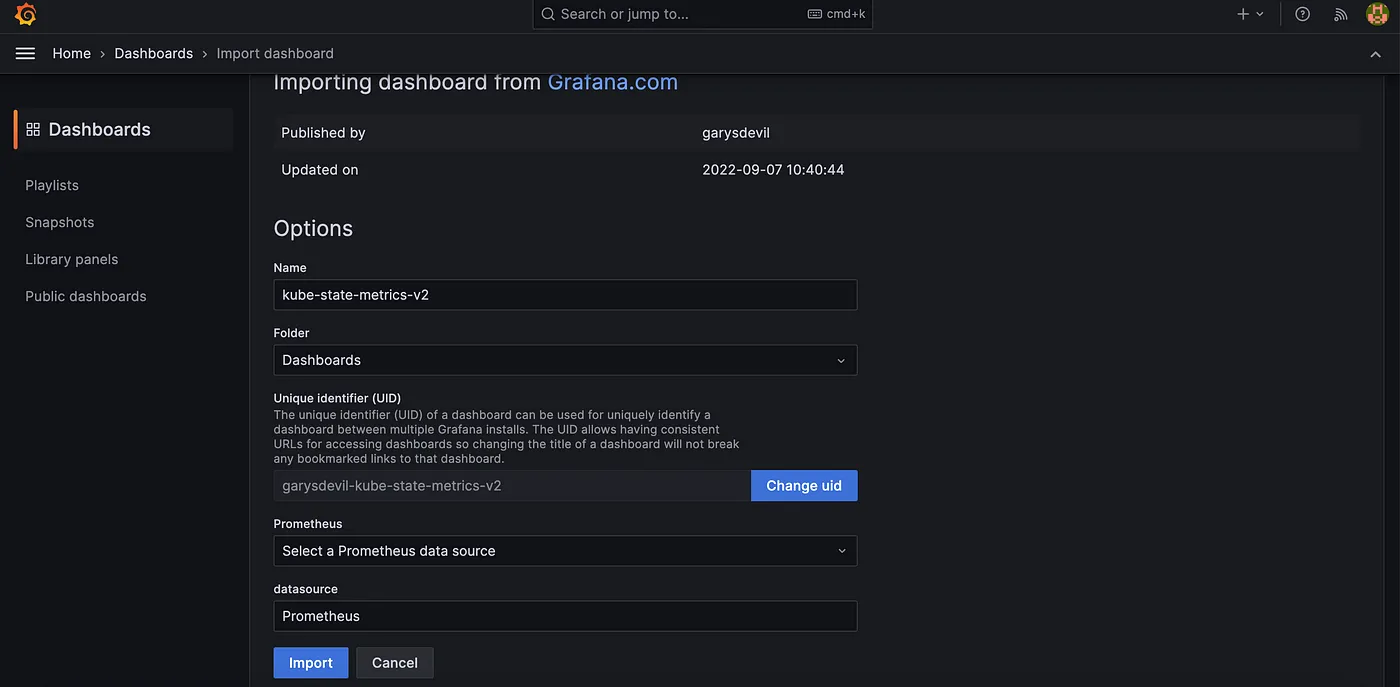The image size is (1400, 687).
Task: Open Playlists in the sidebar
Action: point(52,185)
